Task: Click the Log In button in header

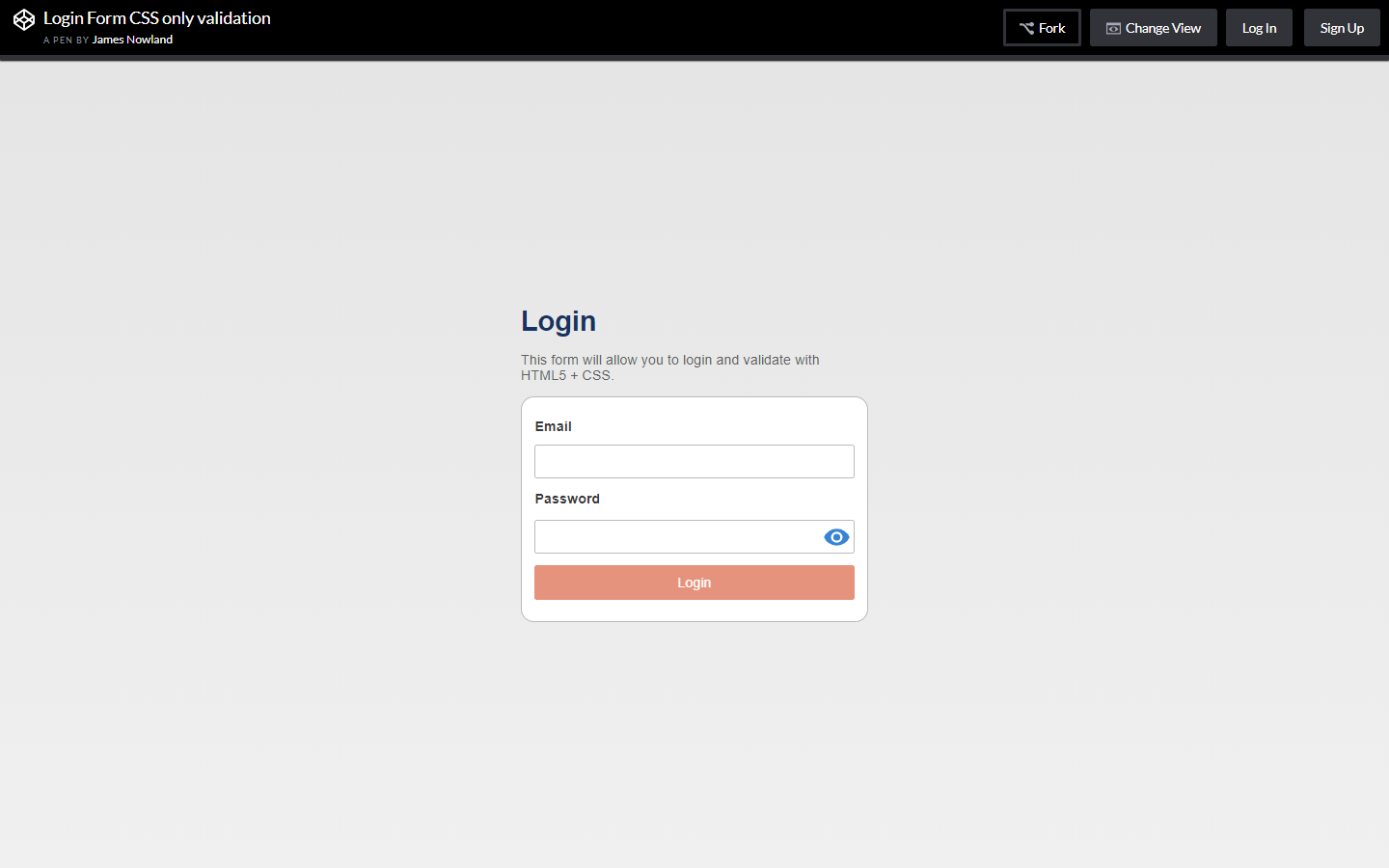Action: click(1259, 28)
